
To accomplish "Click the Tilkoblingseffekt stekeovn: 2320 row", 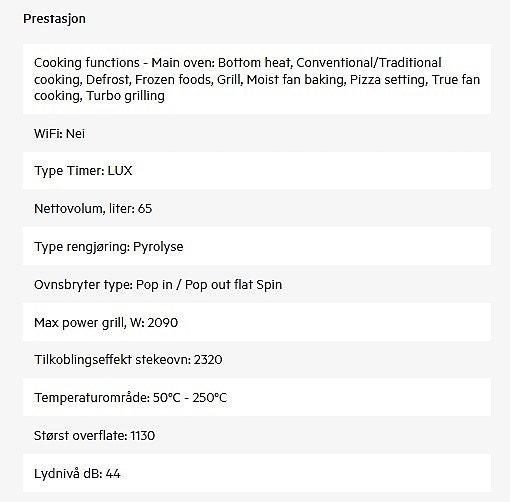I will pyautogui.click(x=257, y=360).
